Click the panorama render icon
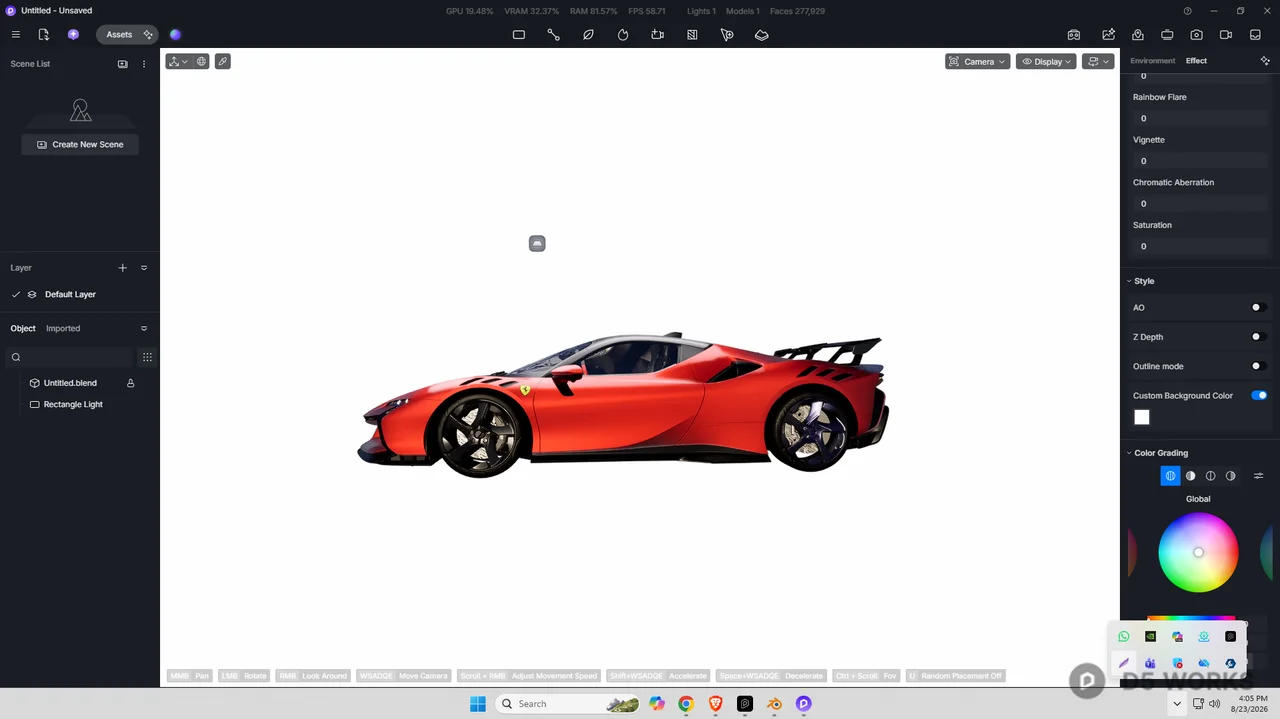Image resolution: width=1280 pixels, height=719 pixels. click(x=1167, y=34)
